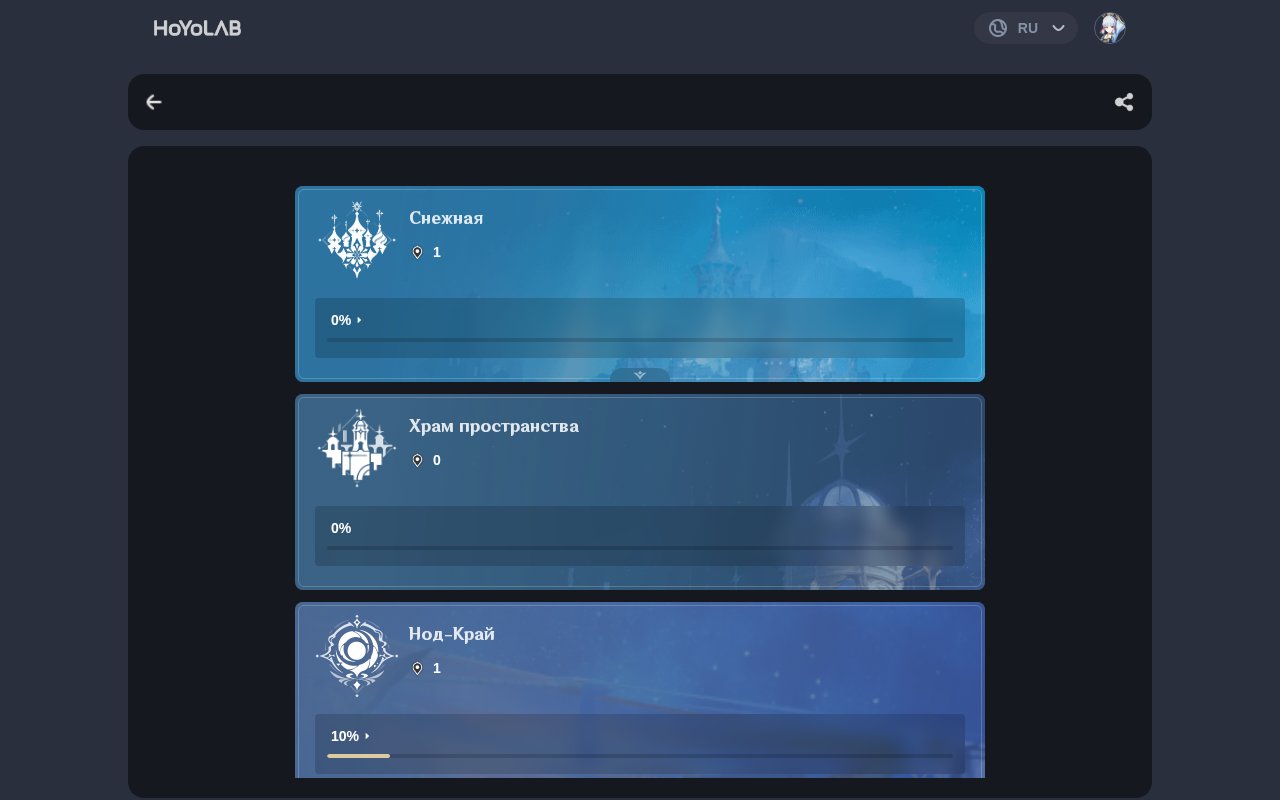Click the Снежная region emblem
This screenshot has height=800, width=1280.
(x=357, y=240)
